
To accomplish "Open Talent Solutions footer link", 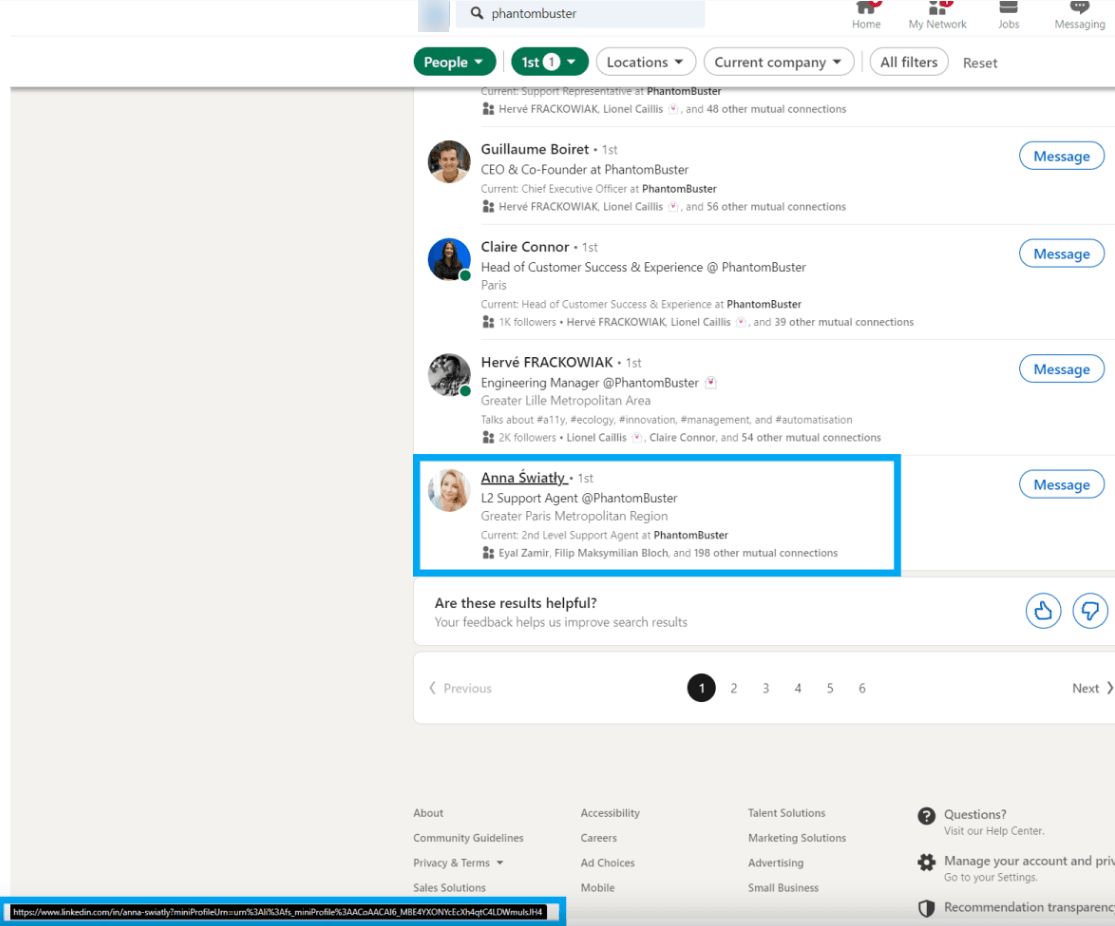I will click(x=786, y=813).
